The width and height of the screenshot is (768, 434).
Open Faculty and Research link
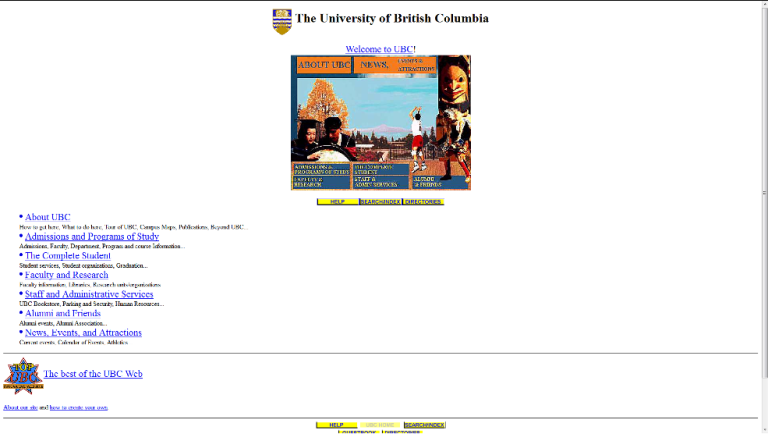click(x=67, y=275)
